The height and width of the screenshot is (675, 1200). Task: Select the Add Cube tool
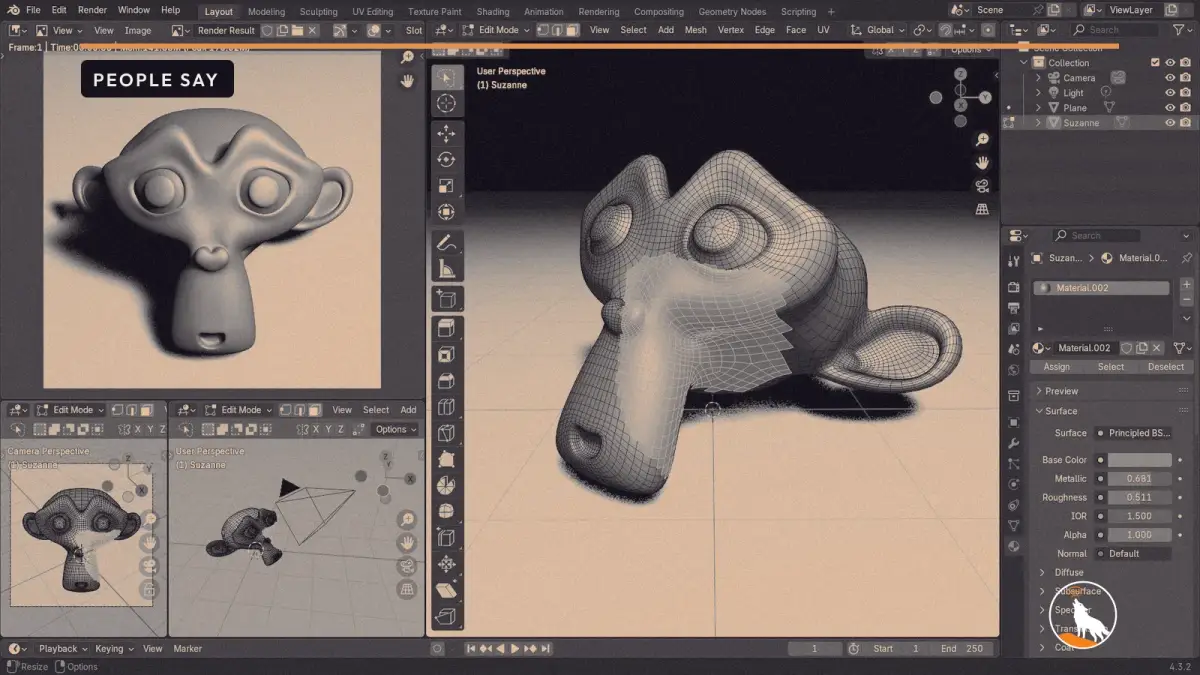447,299
